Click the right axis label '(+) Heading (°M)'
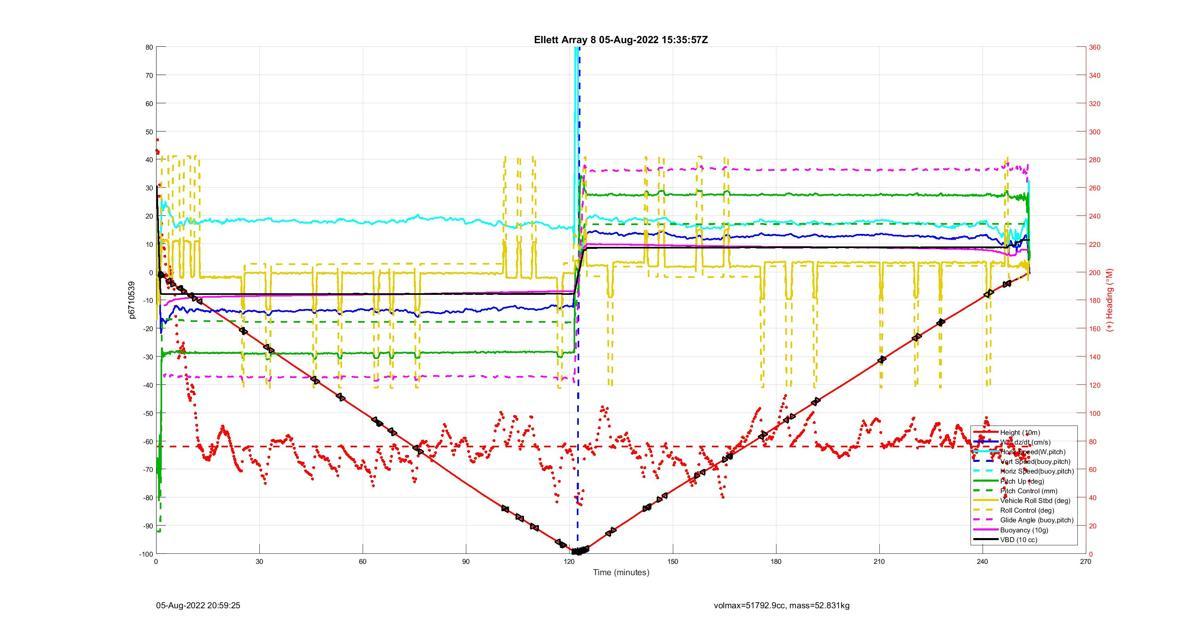 click(1109, 300)
